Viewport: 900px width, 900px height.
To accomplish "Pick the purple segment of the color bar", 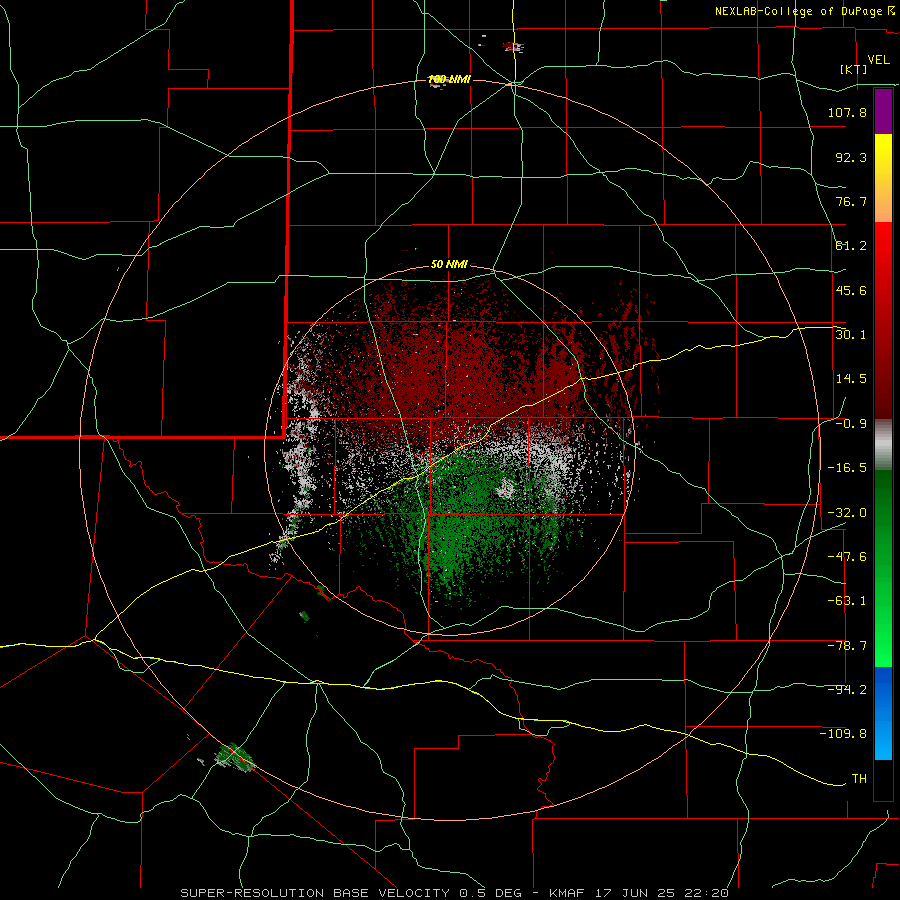I will (883, 111).
